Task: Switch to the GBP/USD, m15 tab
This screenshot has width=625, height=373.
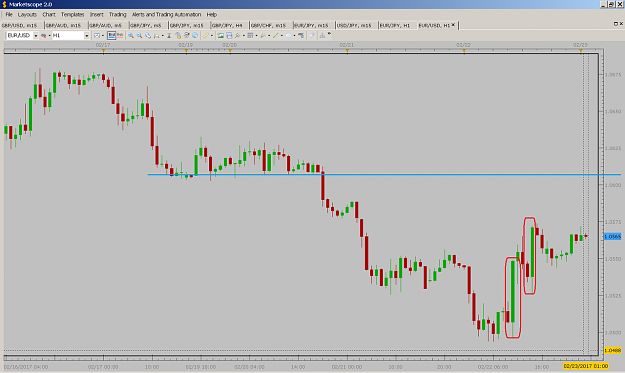Action: click(x=20, y=25)
